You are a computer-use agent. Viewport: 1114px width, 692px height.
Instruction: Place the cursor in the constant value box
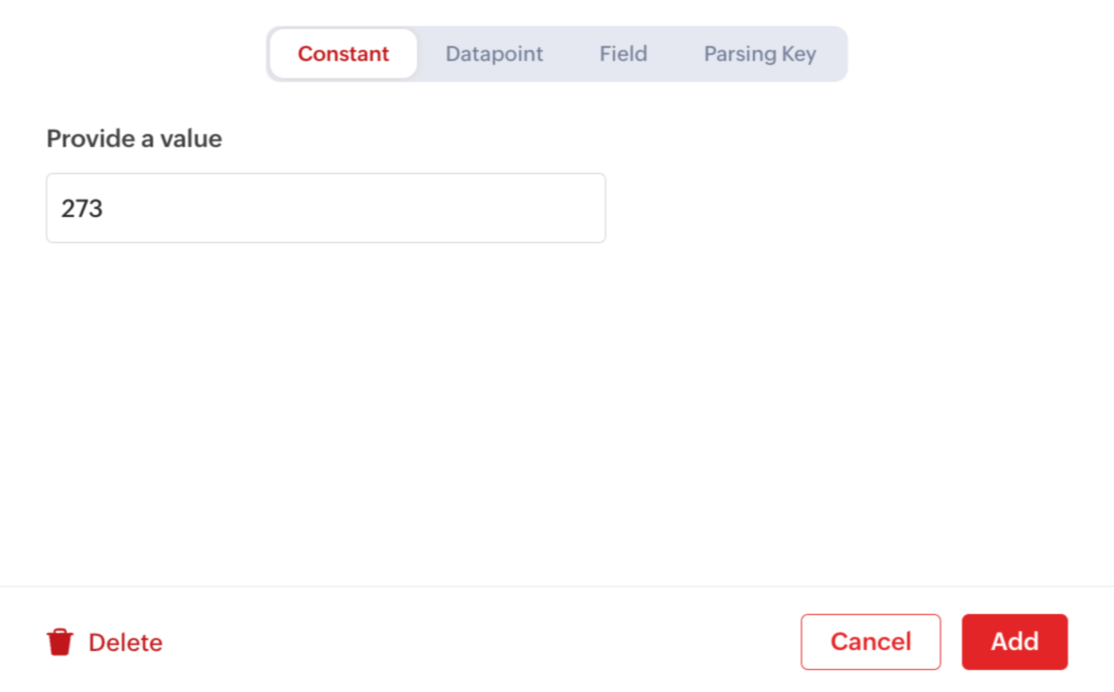[326, 208]
